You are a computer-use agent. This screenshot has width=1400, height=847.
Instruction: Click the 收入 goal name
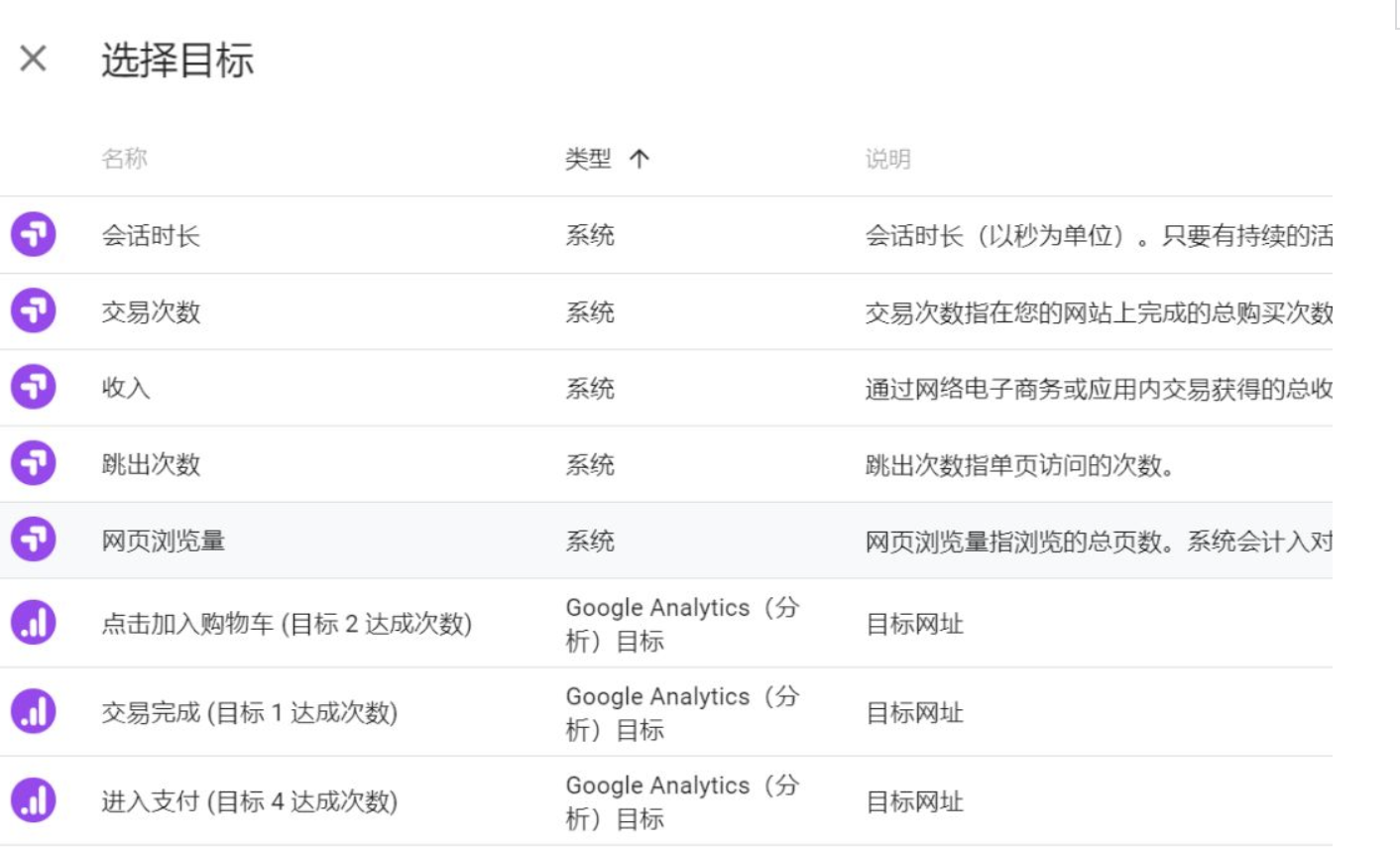pos(124,388)
